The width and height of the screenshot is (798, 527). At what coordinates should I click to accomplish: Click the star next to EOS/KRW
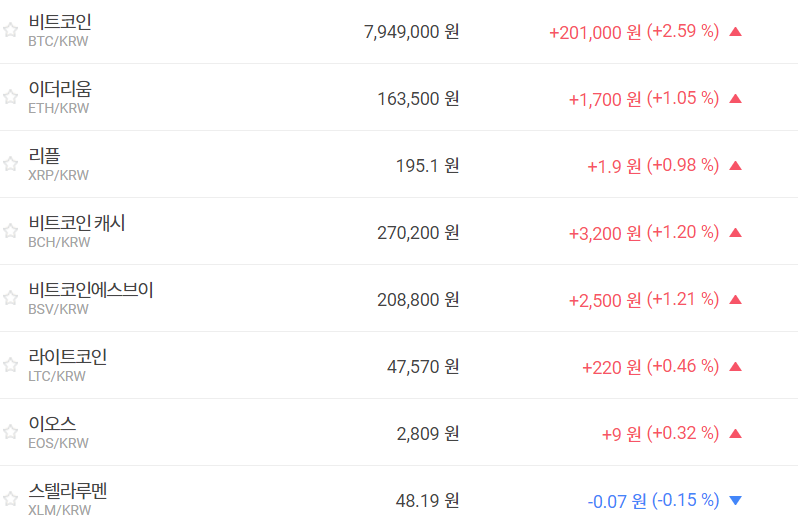[x=10, y=432]
